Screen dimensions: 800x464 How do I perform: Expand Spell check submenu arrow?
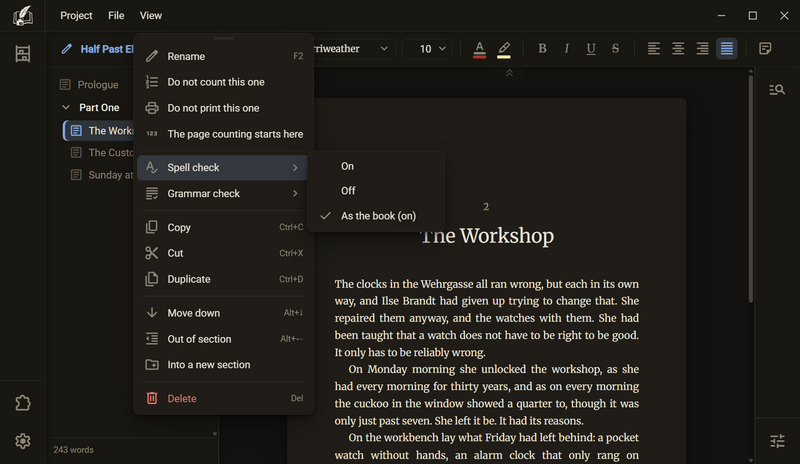(295, 167)
